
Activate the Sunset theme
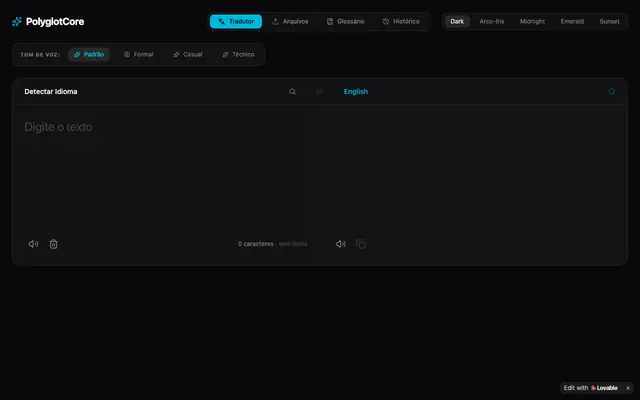[x=609, y=22]
